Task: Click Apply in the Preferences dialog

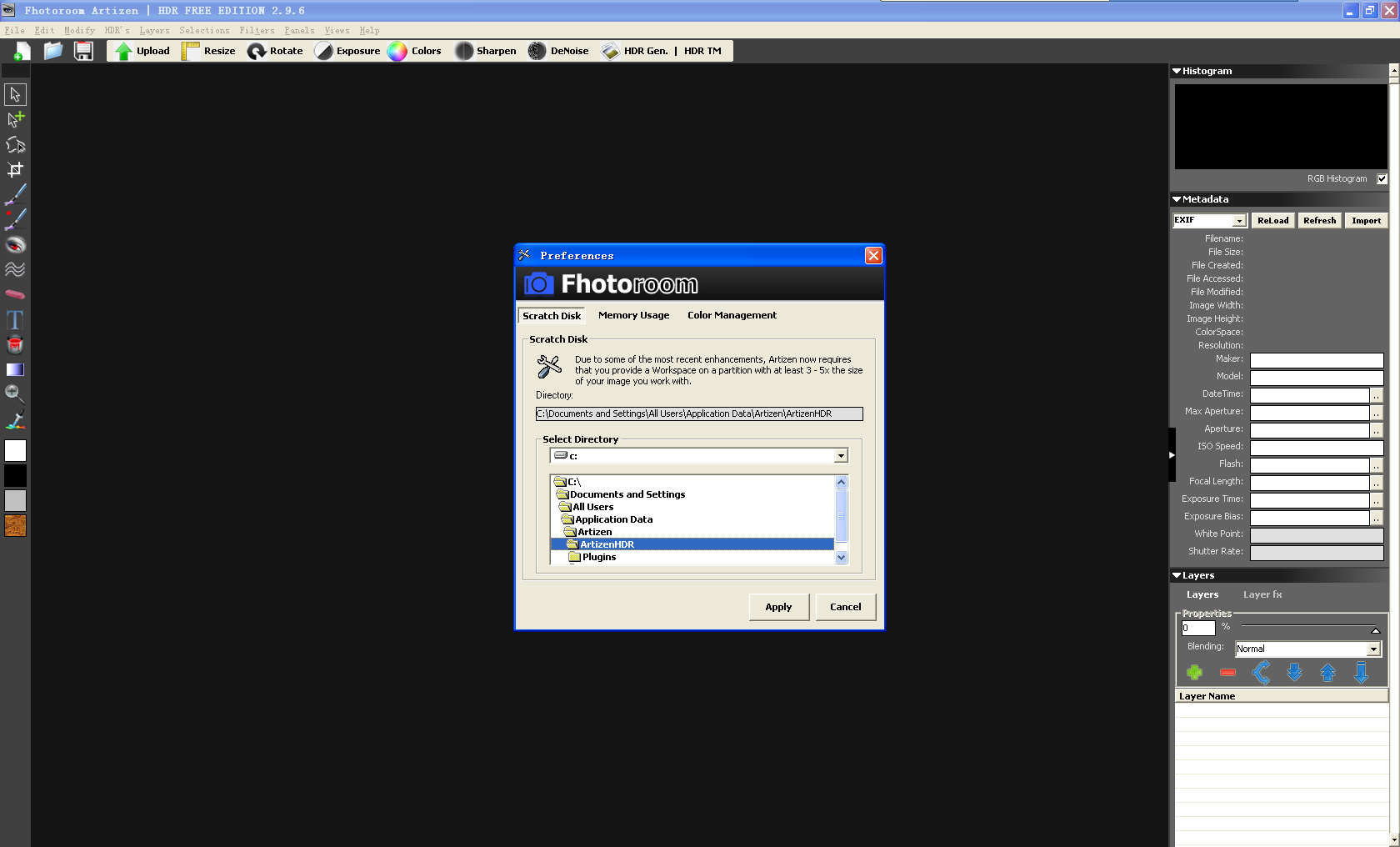Action: [778, 607]
